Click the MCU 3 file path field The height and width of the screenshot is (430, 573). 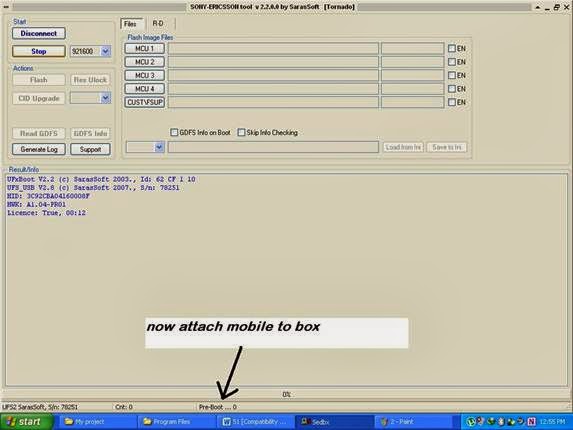pos(273,75)
